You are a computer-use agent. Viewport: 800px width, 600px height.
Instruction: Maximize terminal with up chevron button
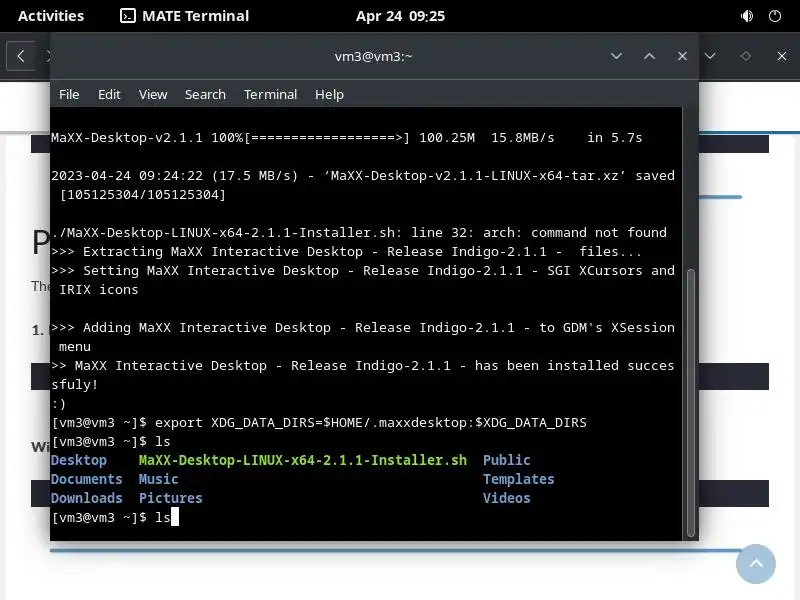click(649, 56)
